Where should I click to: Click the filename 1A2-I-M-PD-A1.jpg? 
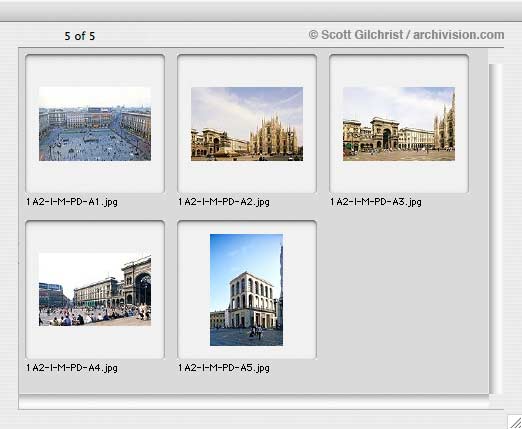tap(72, 202)
